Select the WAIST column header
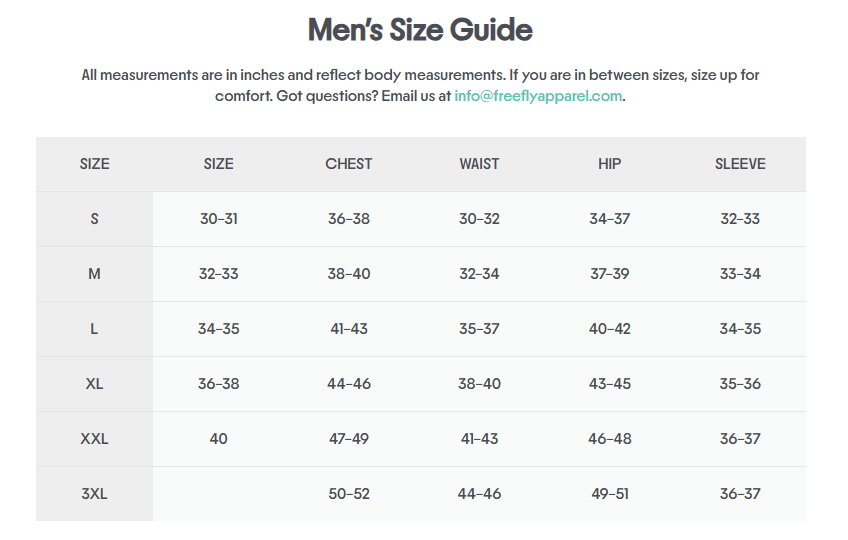Viewport: 848px width, 540px height. point(479,164)
